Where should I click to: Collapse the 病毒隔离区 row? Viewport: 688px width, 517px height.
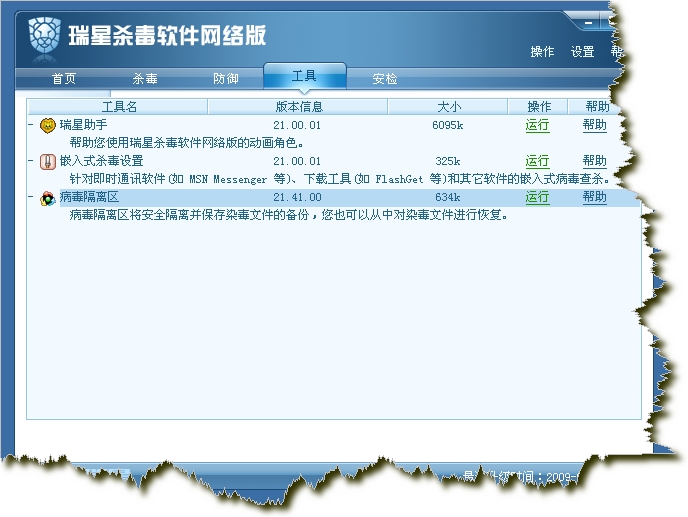point(31,197)
